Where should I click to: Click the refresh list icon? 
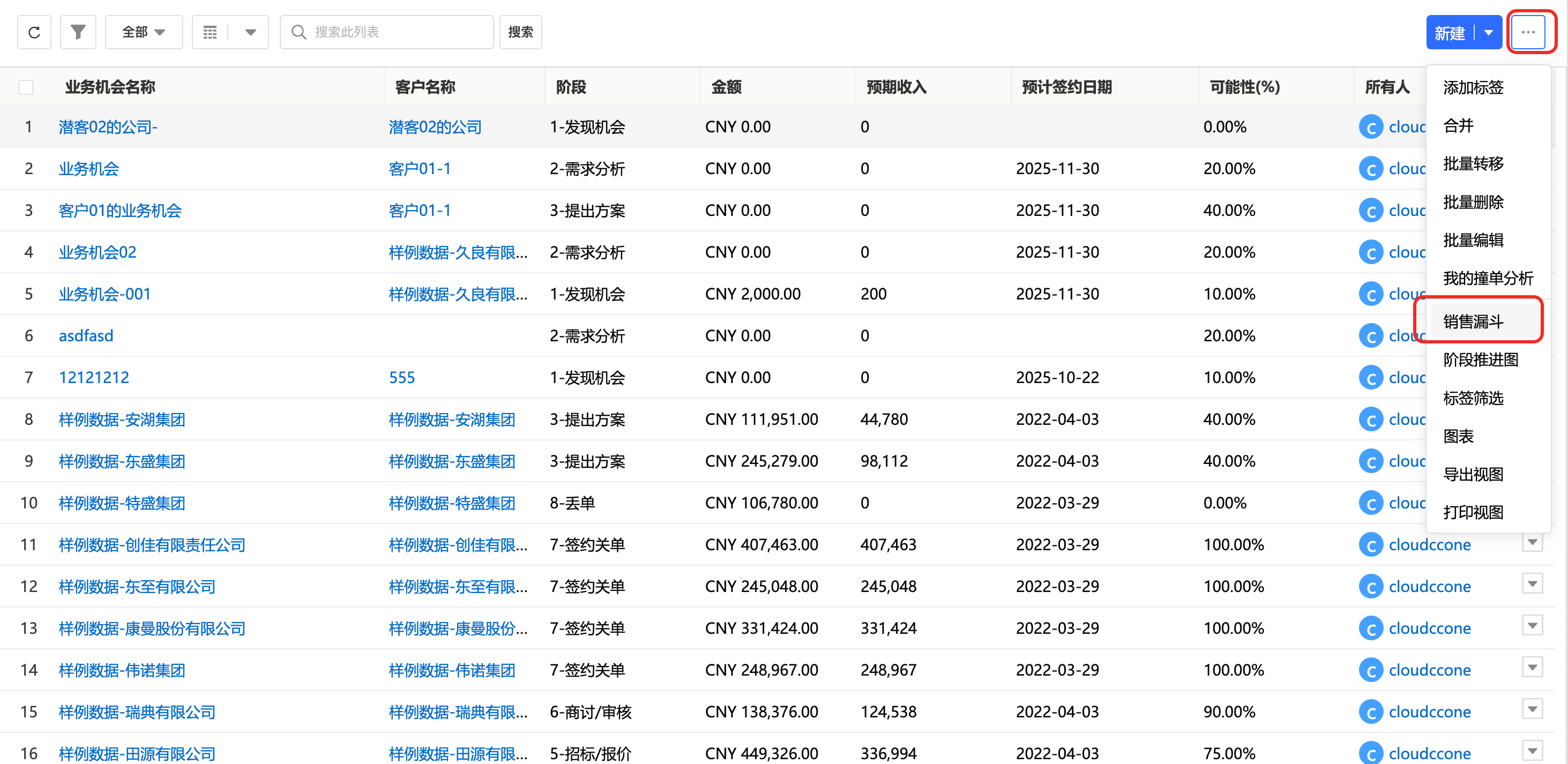34,32
